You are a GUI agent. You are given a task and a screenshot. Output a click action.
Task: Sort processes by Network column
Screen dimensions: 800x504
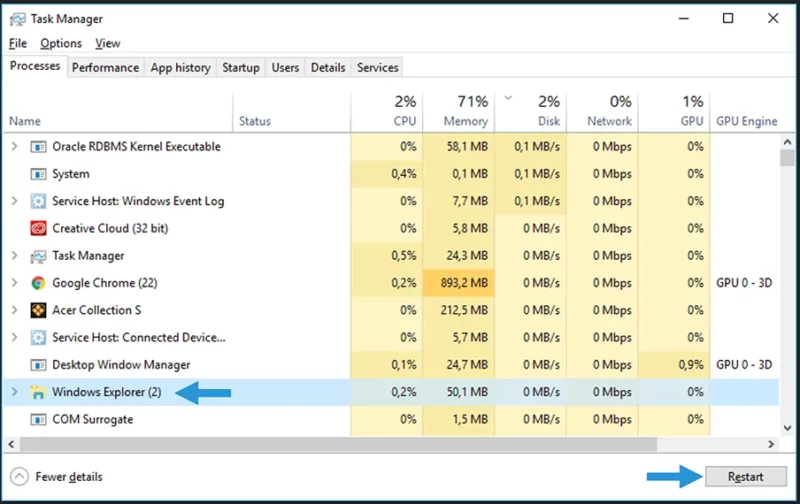pyautogui.click(x=603, y=112)
